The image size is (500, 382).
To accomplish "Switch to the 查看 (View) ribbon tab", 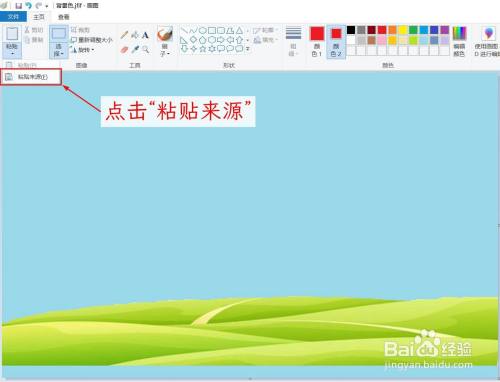I will (64, 17).
